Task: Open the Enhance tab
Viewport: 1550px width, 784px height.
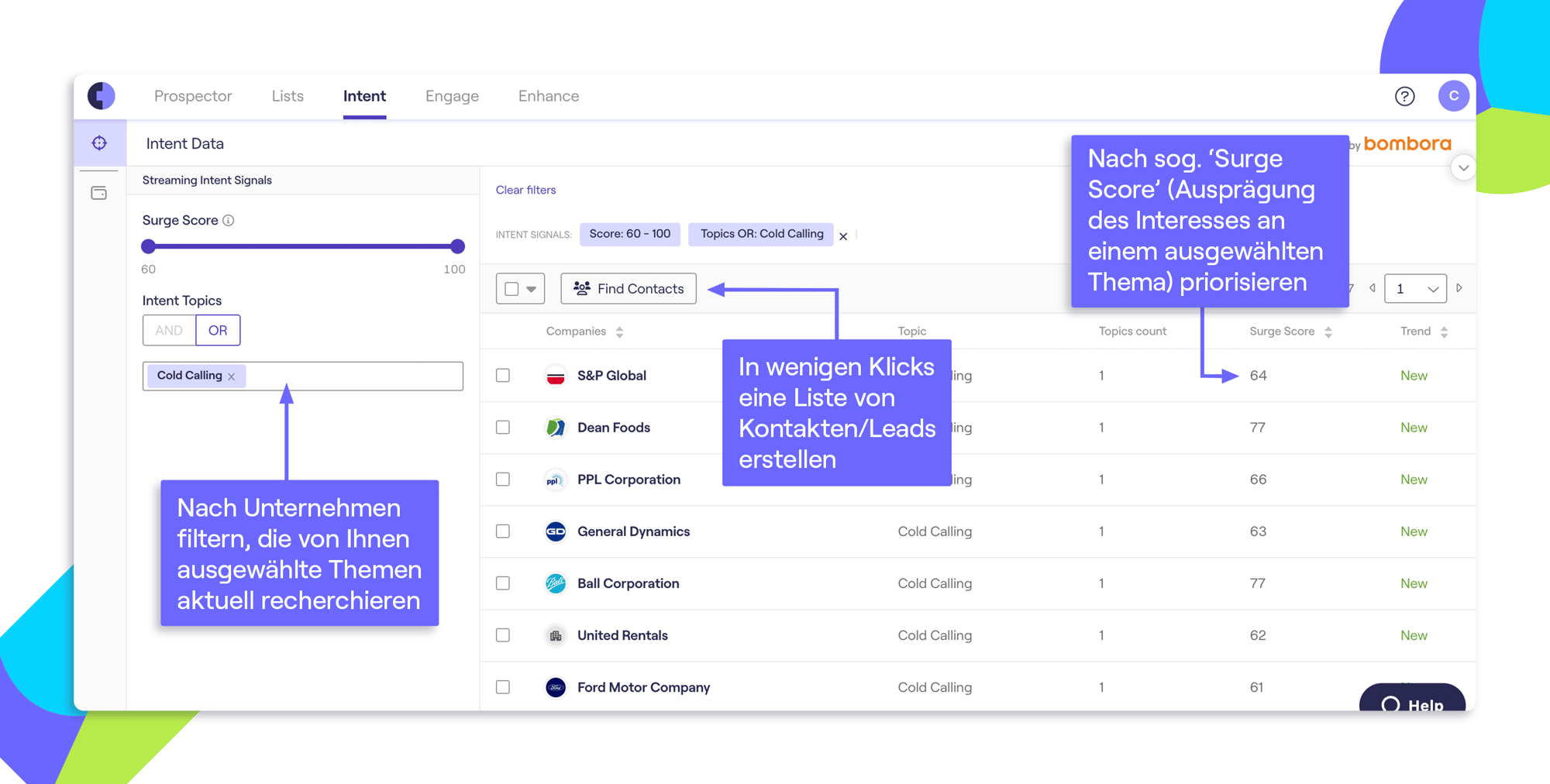Action: 549,96
